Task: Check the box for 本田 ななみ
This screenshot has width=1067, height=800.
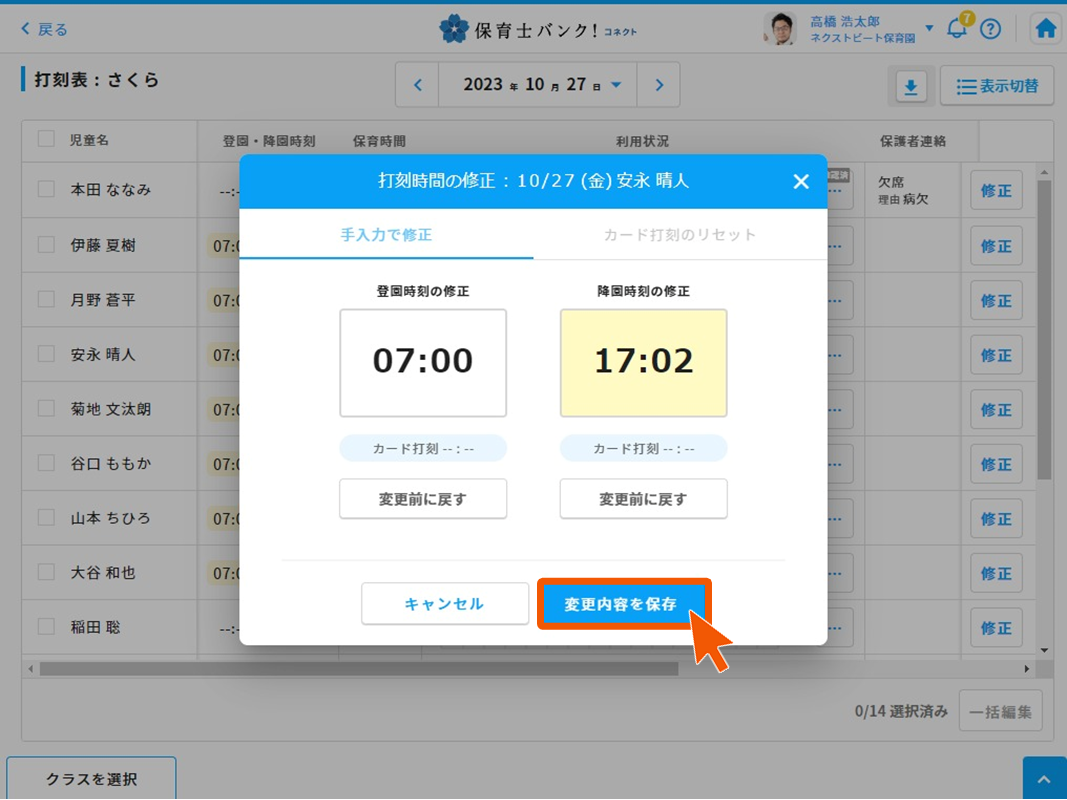Action: tap(46, 189)
